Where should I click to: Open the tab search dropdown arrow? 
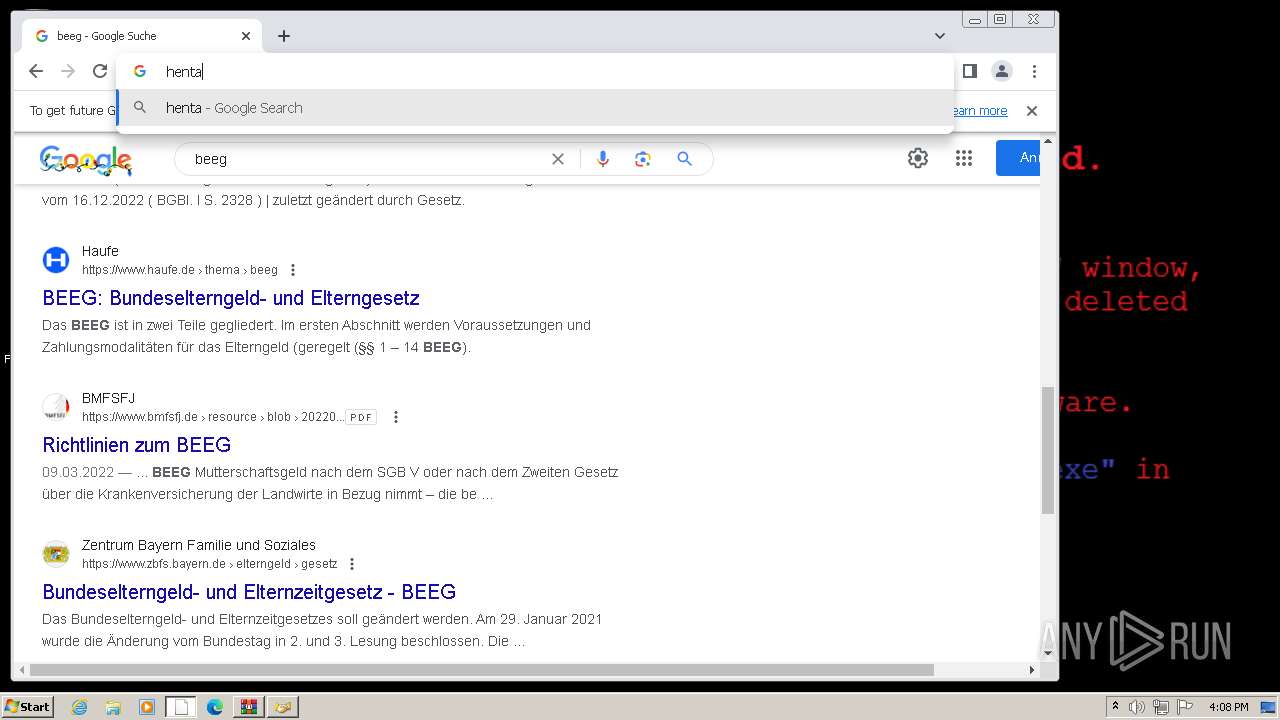click(940, 36)
